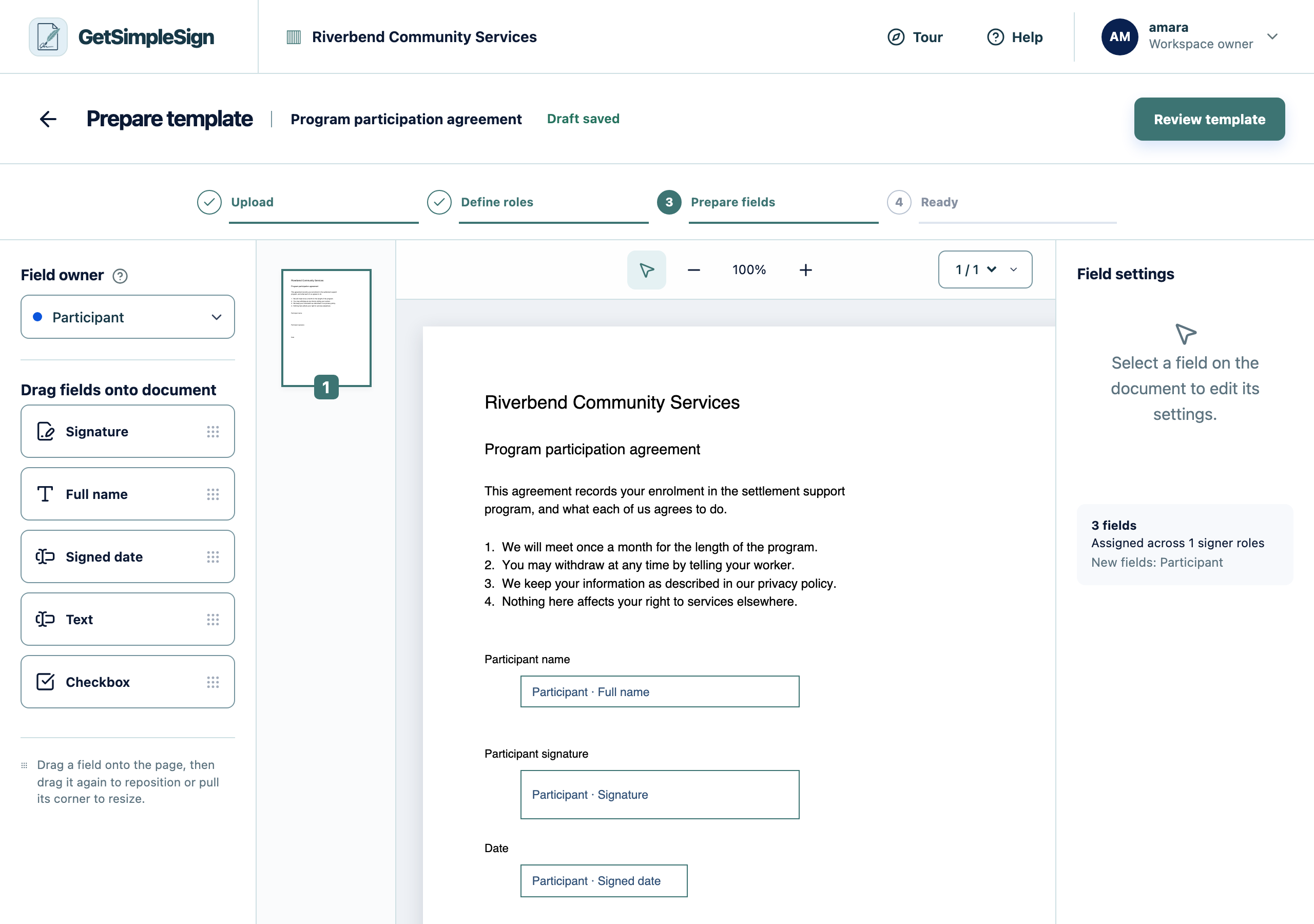1314x924 pixels.
Task: Grab the Signature drag handle dots
Action: click(213, 432)
